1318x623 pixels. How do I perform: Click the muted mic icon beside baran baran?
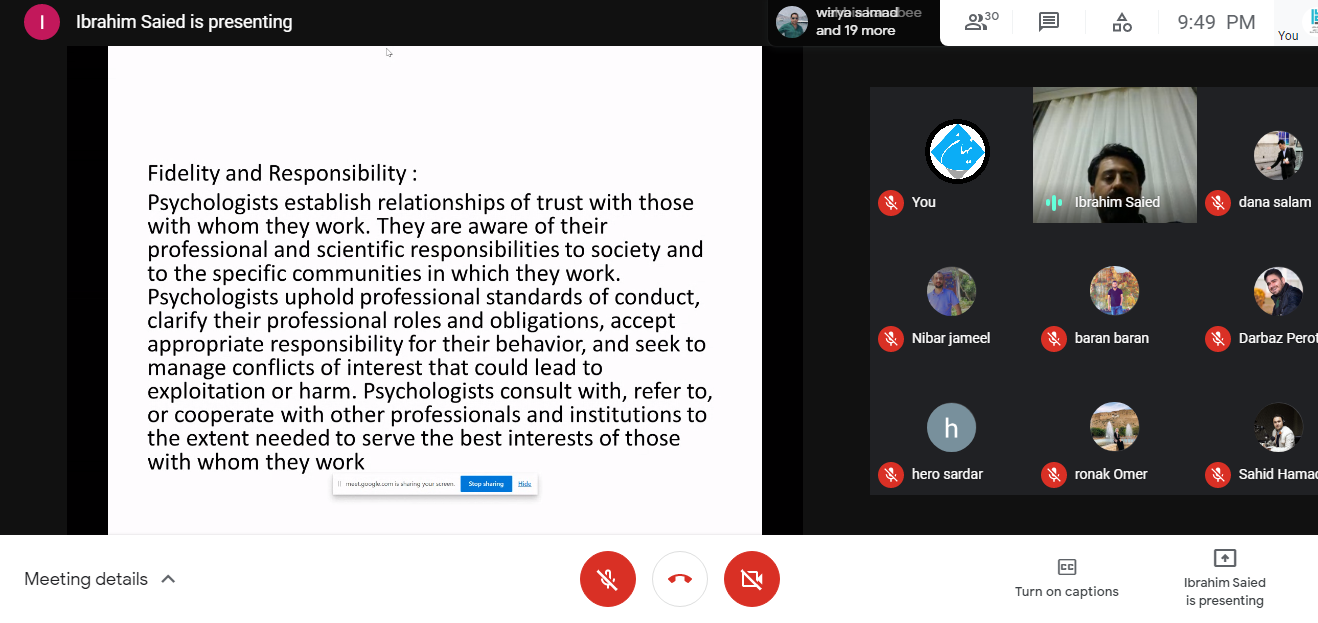coord(1053,338)
